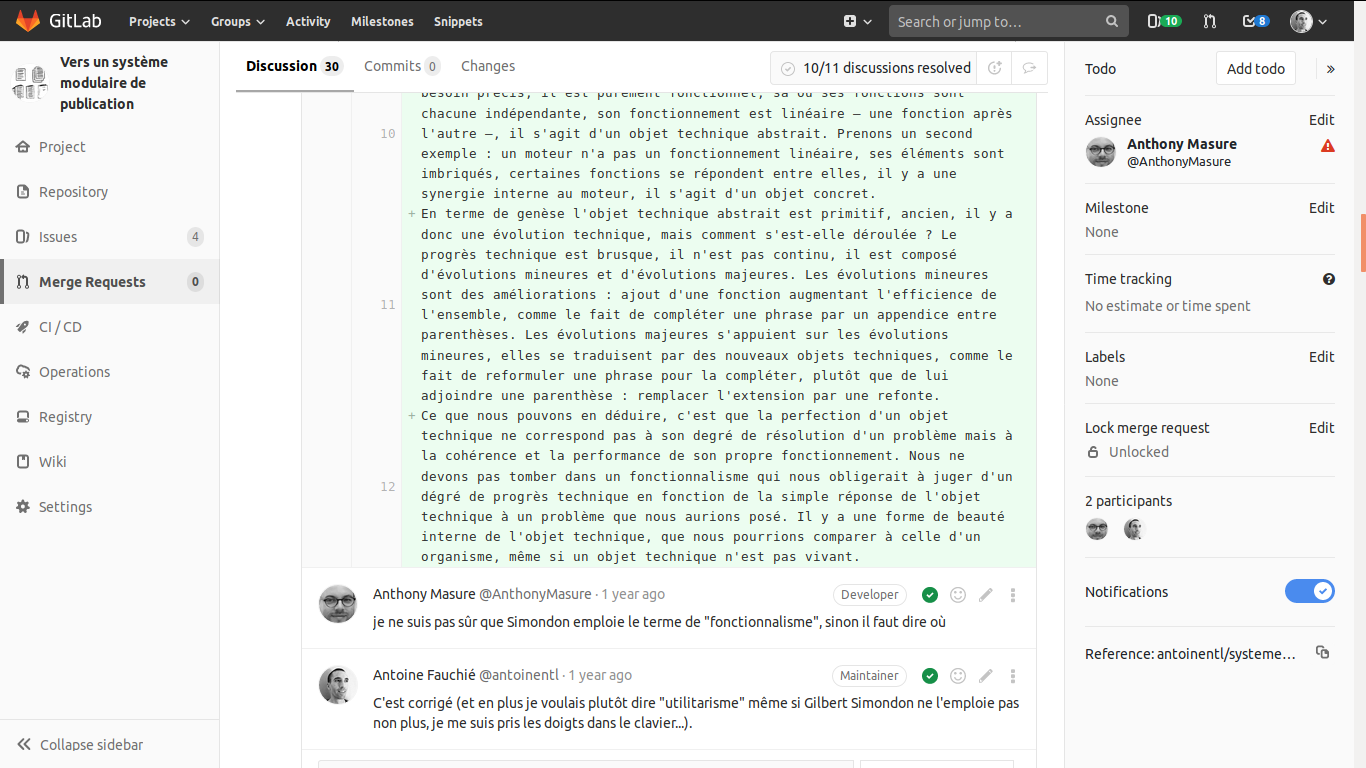
Task: Expand the Projects dropdown menu
Action: click(x=159, y=21)
